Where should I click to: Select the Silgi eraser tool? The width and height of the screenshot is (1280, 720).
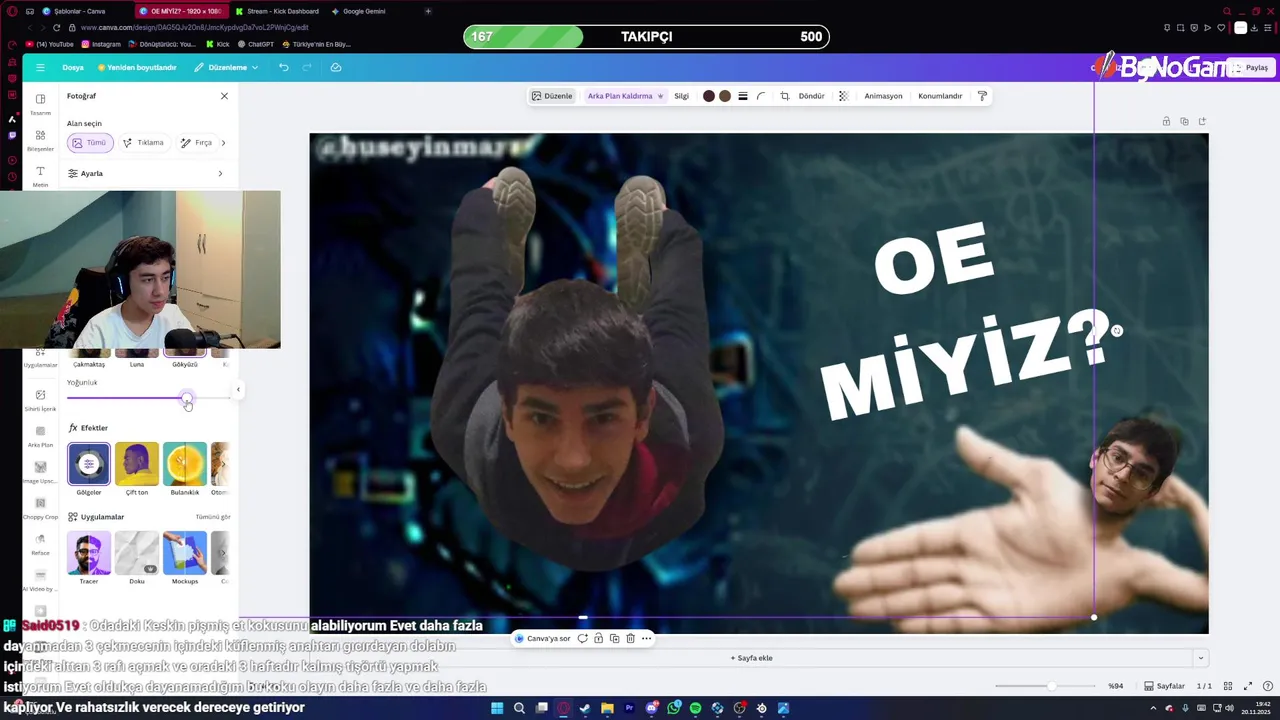[681, 96]
